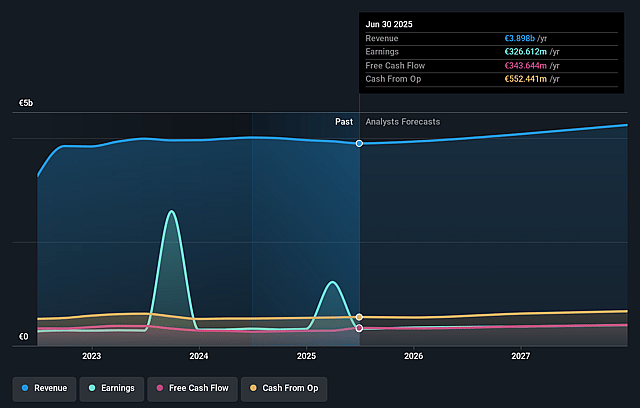Screen dimensions: 640x408
Task: Click the 2026 x-axis label
Action: pyautogui.click(x=413, y=356)
